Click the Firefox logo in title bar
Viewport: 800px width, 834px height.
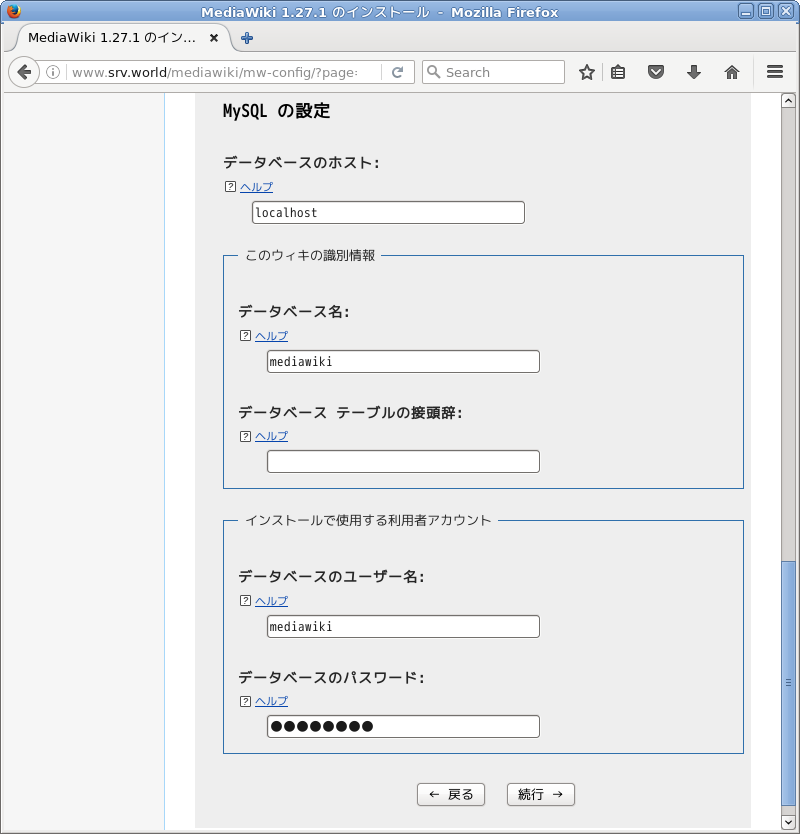(x=13, y=11)
